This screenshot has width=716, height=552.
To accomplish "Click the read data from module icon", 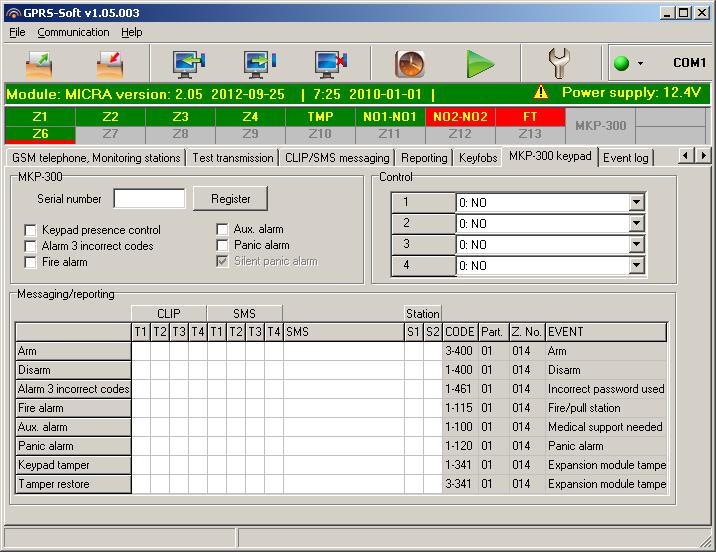I will click(189, 64).
